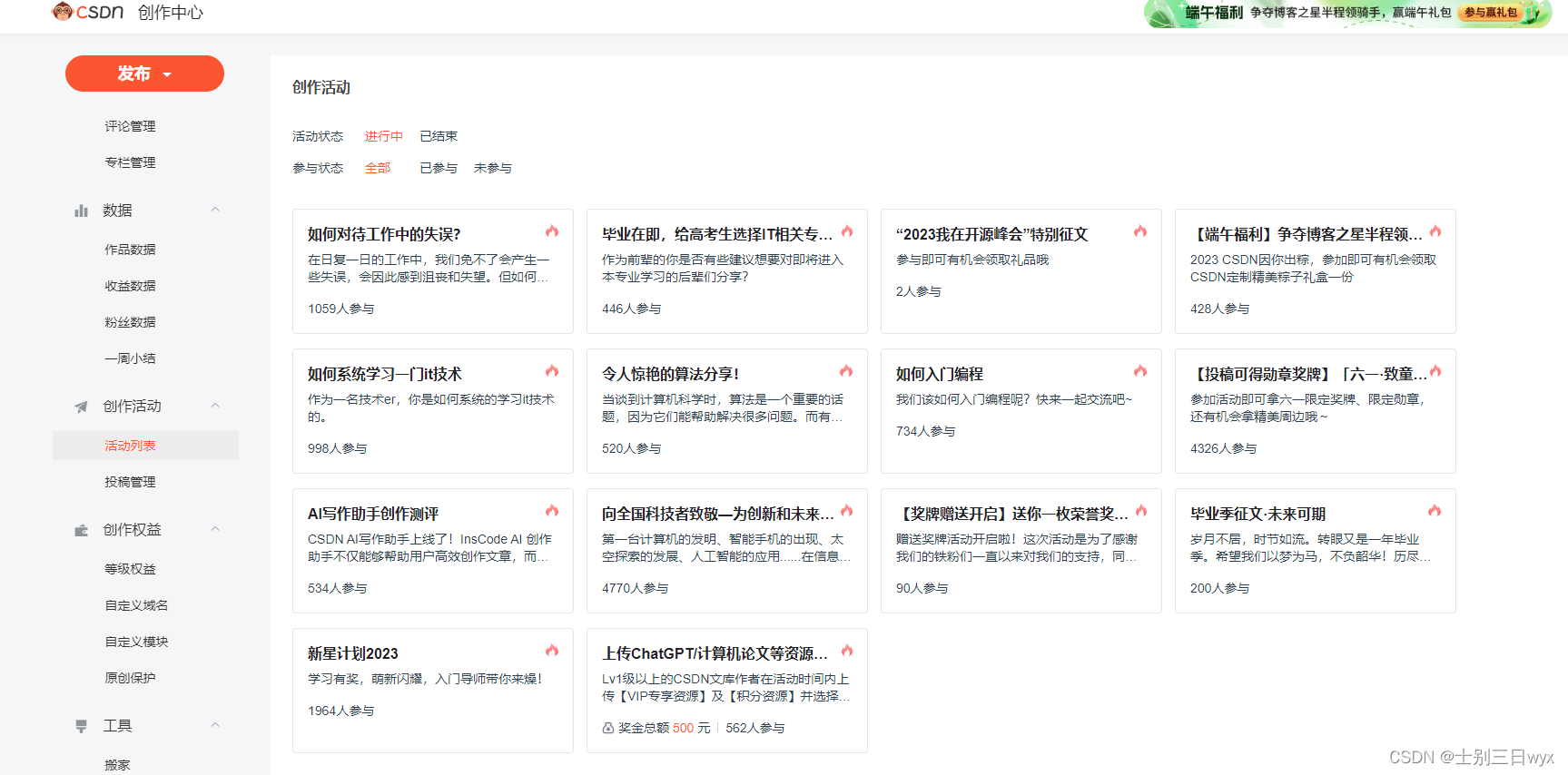Click flame icon on 毕业在即 card
Viewport: 1568px width, 775px height.
point(847,231)
